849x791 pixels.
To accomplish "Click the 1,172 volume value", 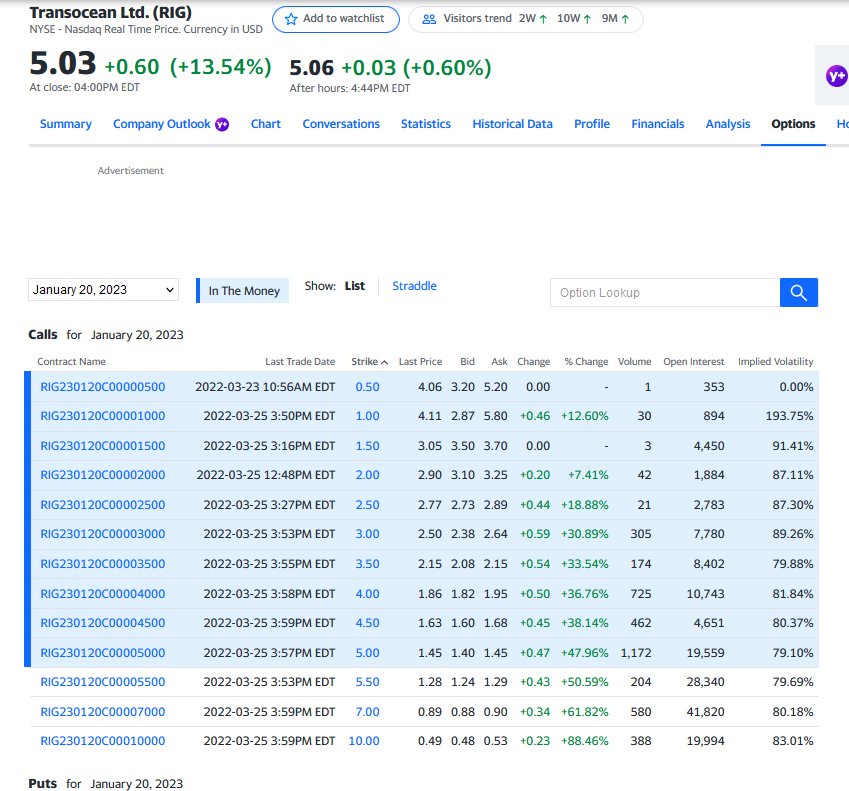I will [x=636, y=653].
